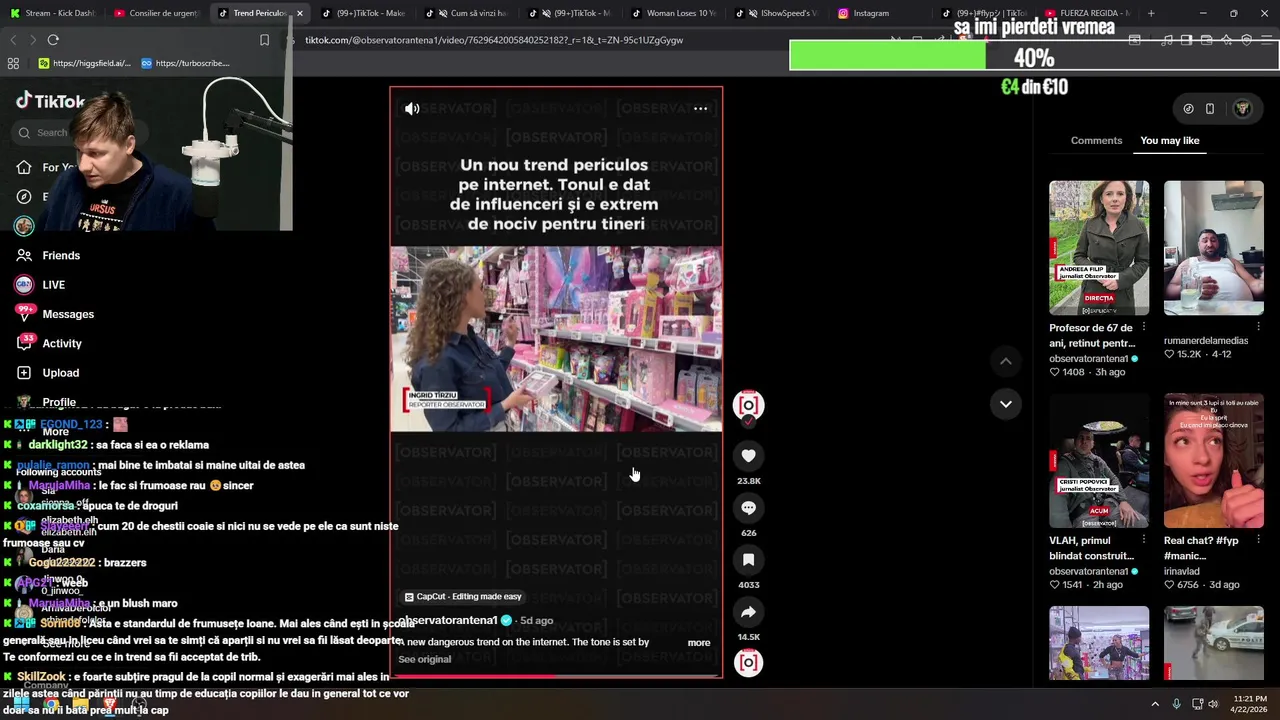Open Upload in the sidebar

coord(60,373)
